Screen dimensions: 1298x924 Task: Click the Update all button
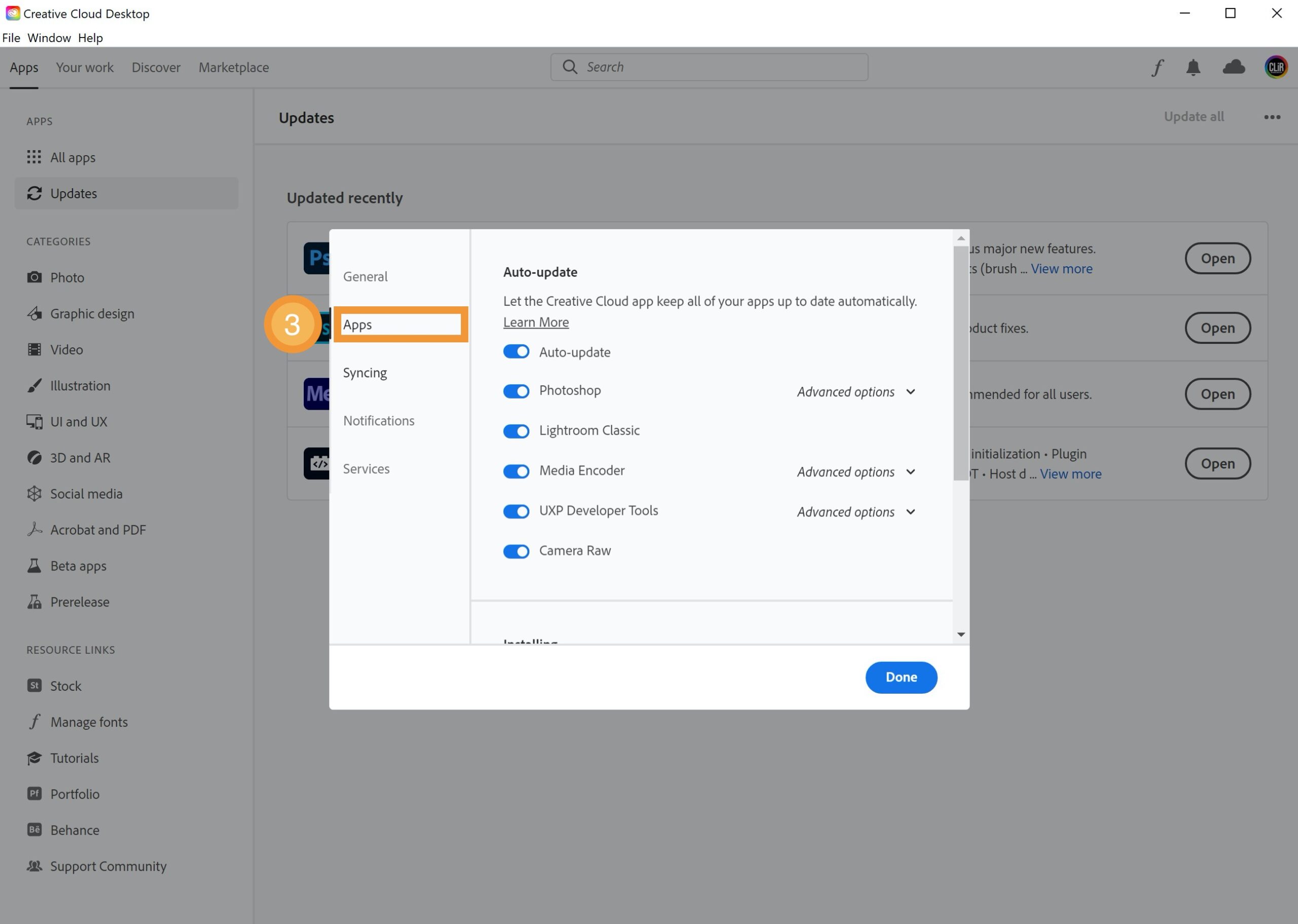[x=1194, y=116]
